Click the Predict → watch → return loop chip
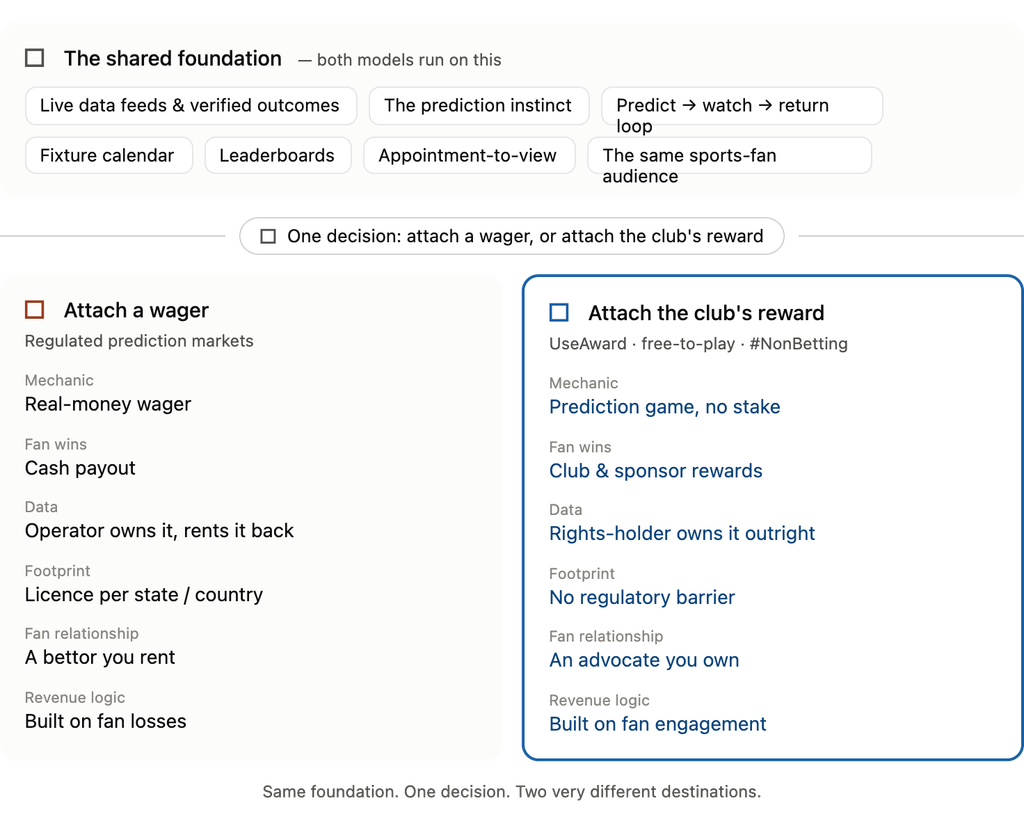The width and height of the screenshot is (1024, 824). tap(742, 106)
